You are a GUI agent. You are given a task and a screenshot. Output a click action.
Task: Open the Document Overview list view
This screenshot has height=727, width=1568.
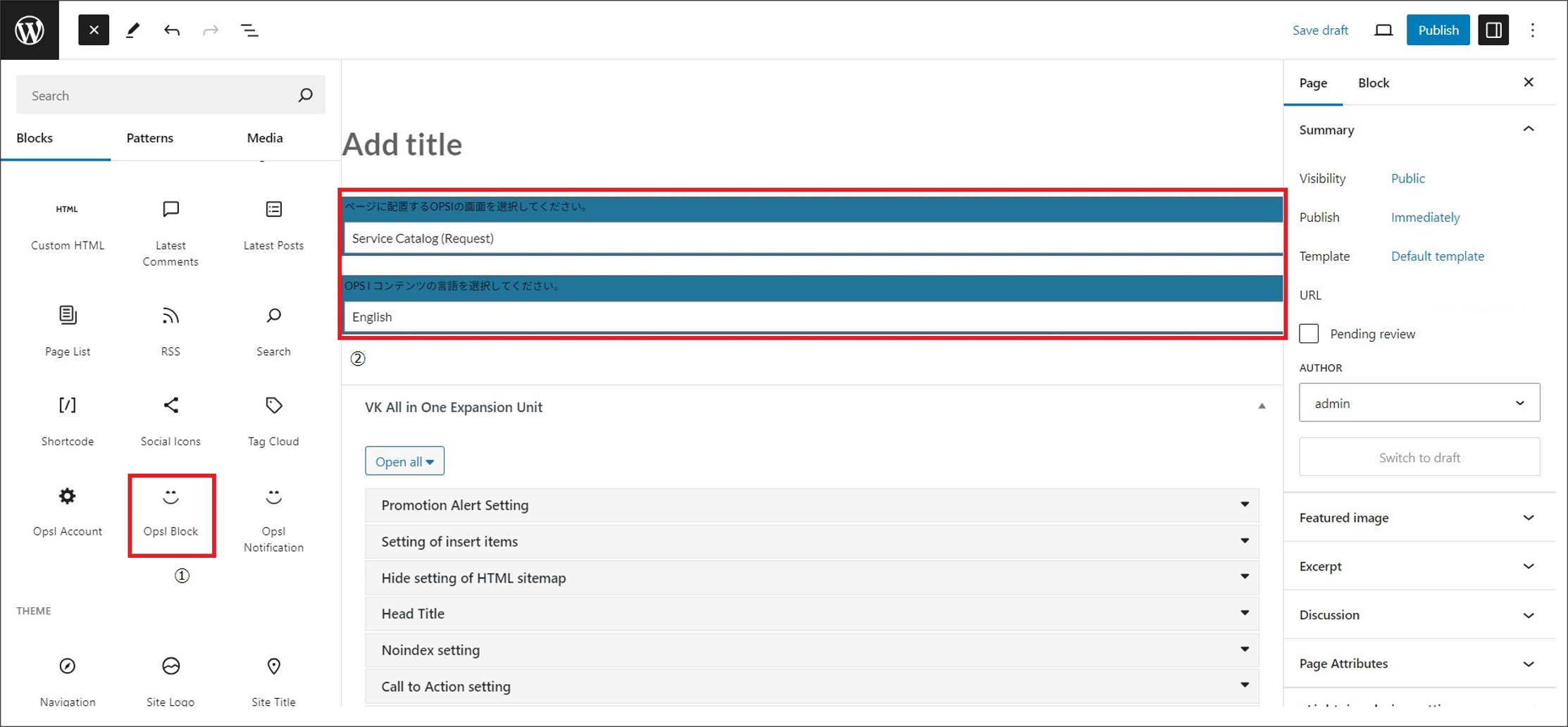click(249, 30)
